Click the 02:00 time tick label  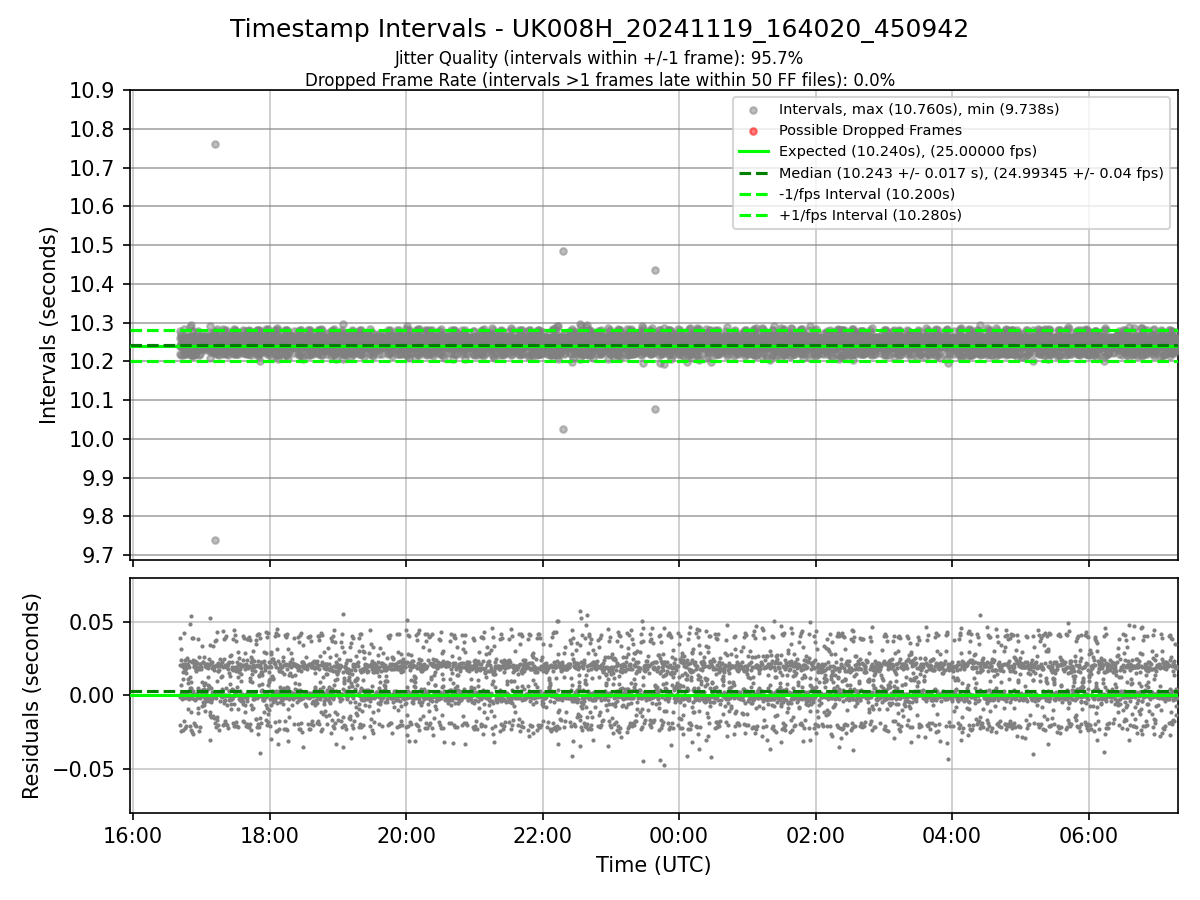pyautogui.click(x=815, y=836)
